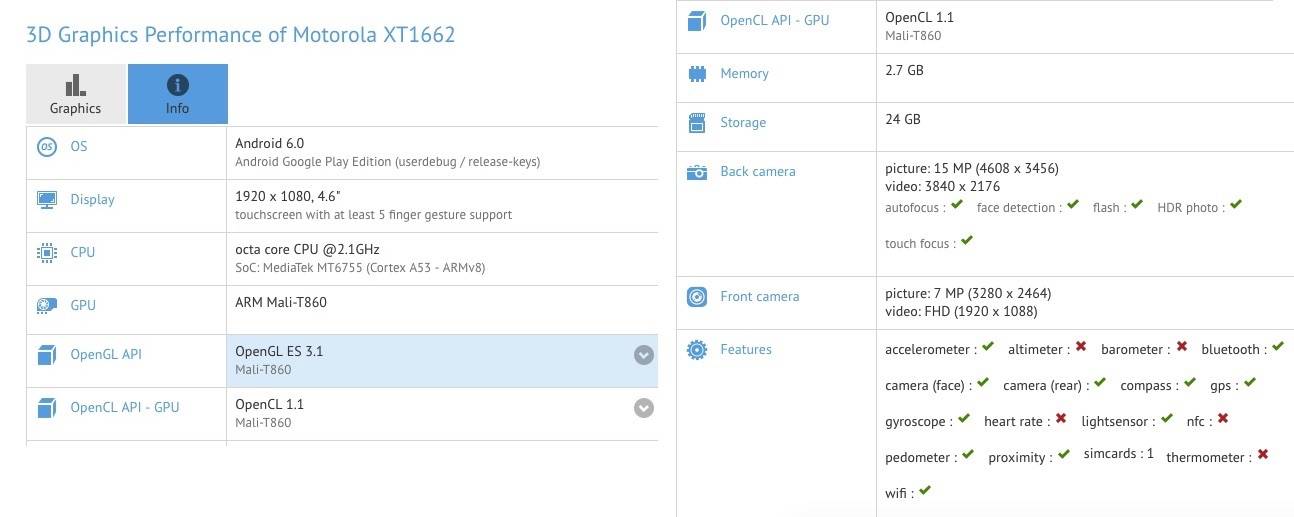This screenshot has height=517, width=1294.
Task: Click the camera (face) check mark
Action: [x=983, y=383]
